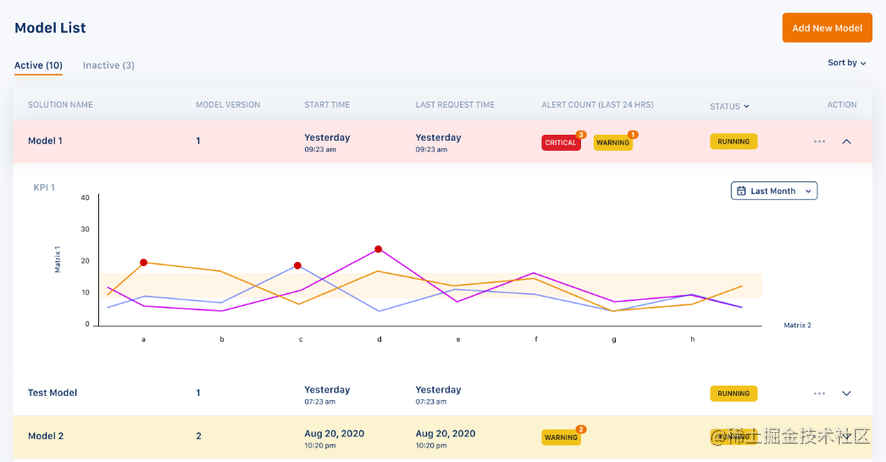Click the Warning alert badge for Model 2
The image size is (886, 462).
(561, 437)
